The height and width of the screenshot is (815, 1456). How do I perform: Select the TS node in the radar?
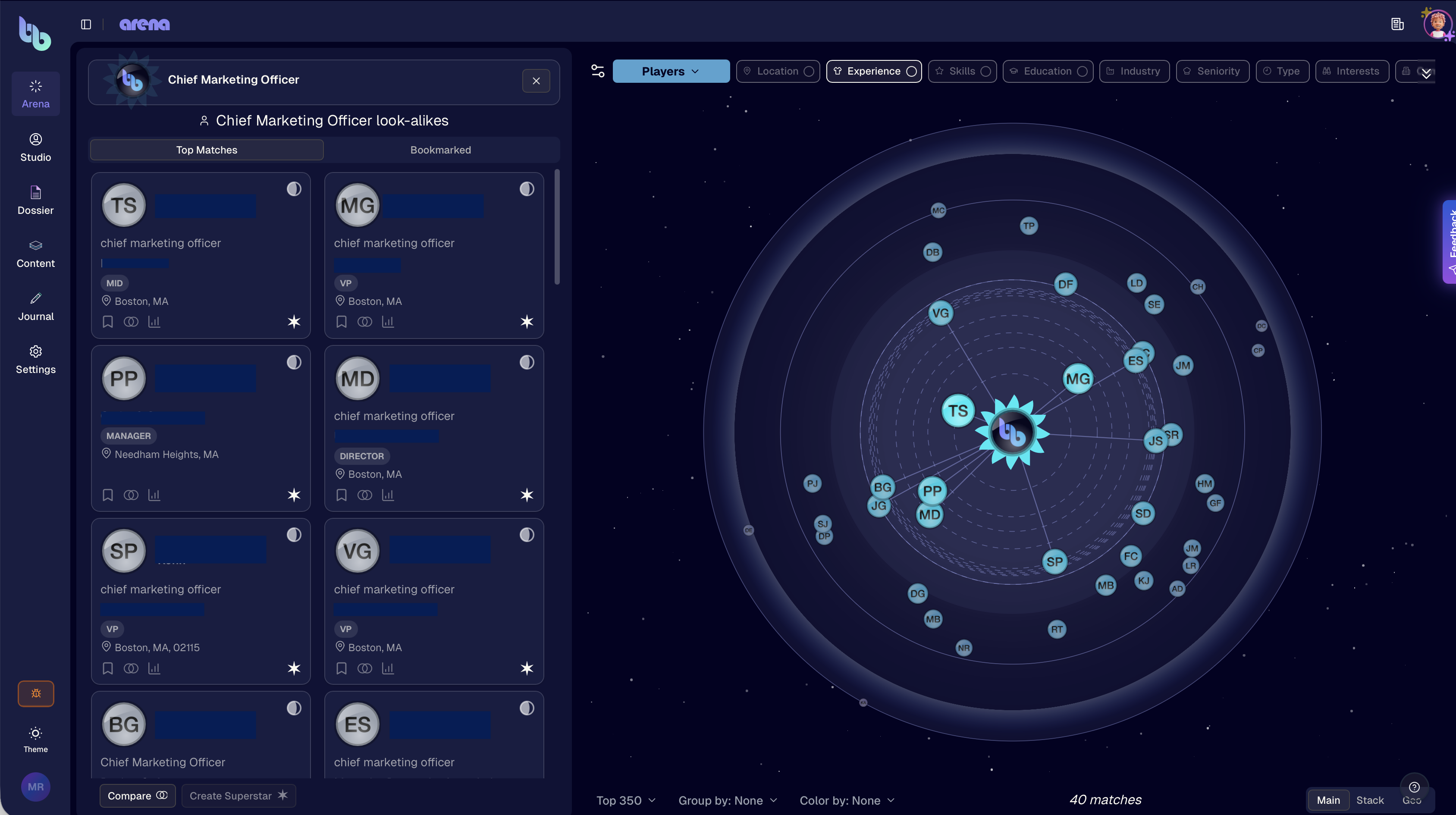(x=957, y=411)
